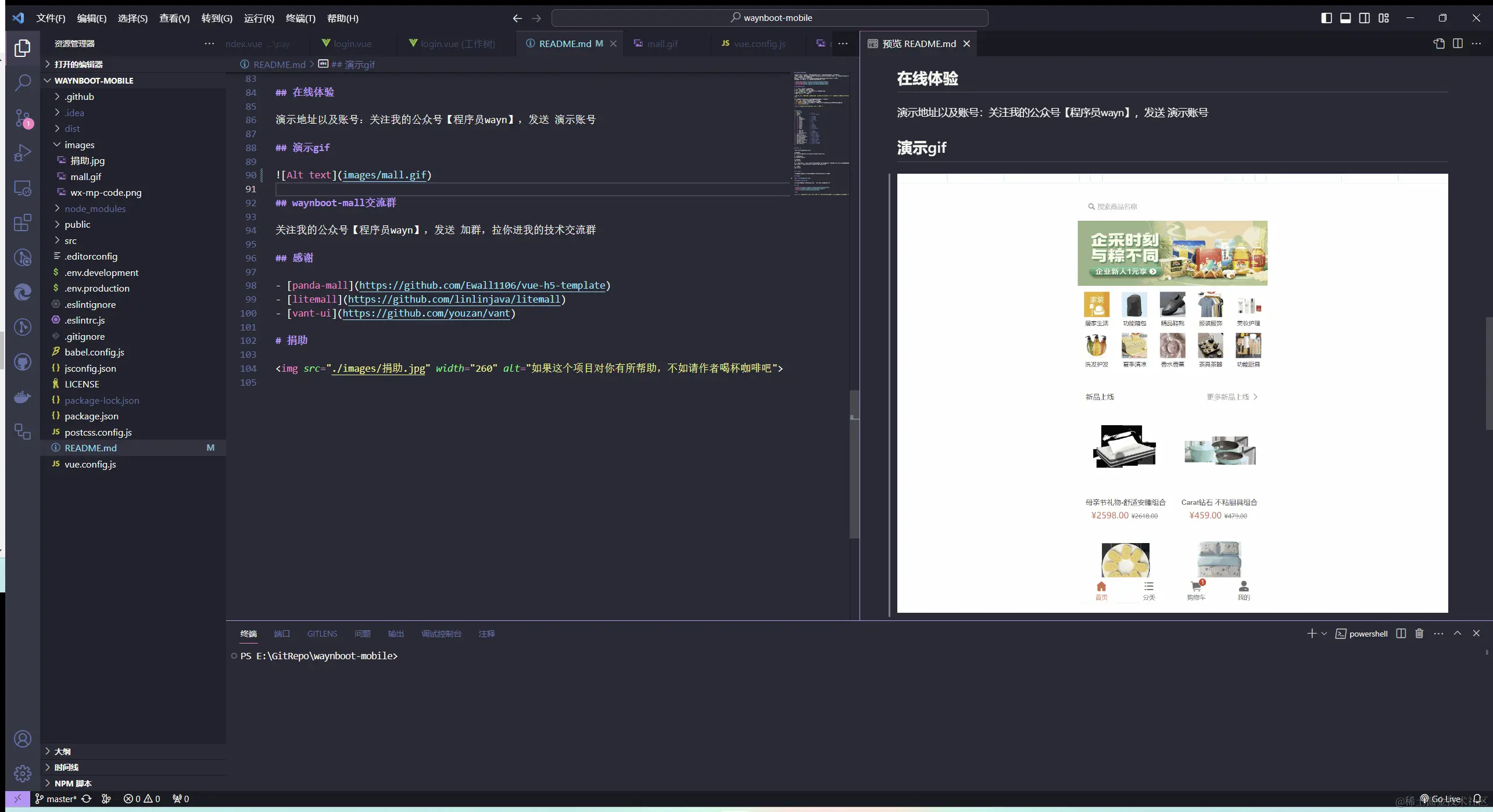Toggle the secondary side bar
This screenshot has width=1493, height=812.
(1365, 18)
